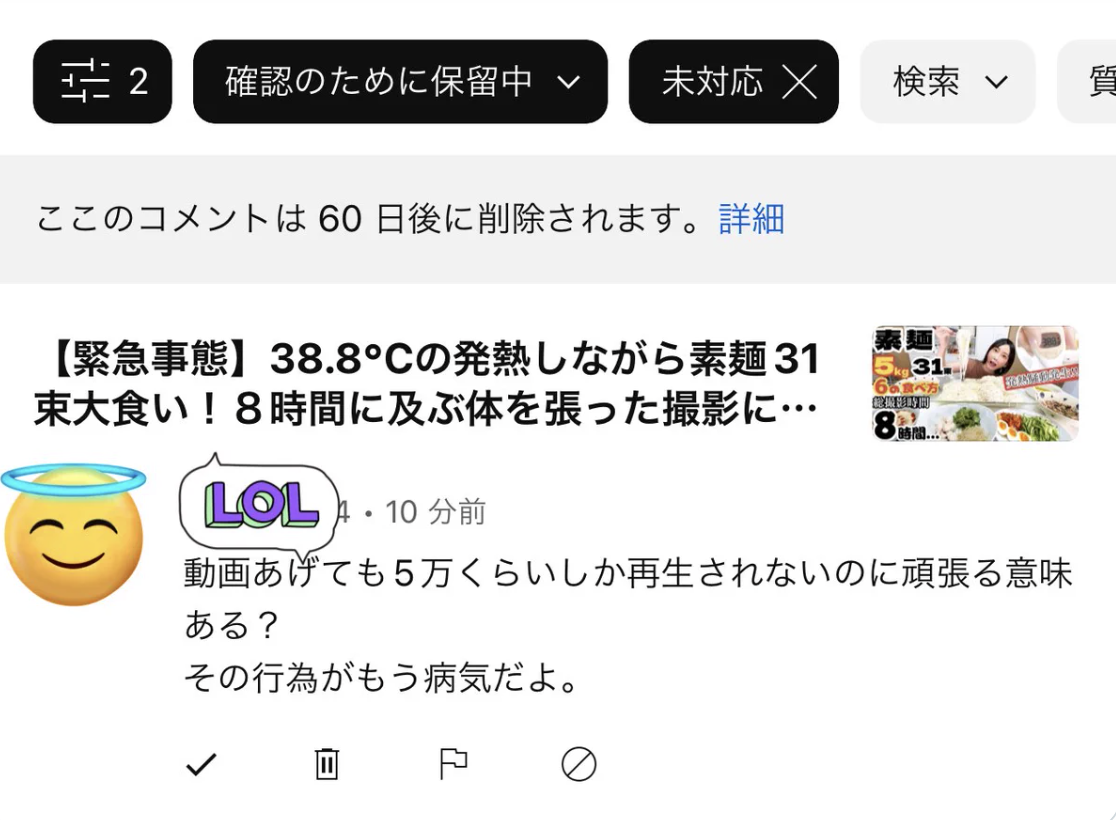This screenshot has height=820, width=1116.
Task: Tap the LOL speech bubble sticker
Action: (x=258, y=505)
